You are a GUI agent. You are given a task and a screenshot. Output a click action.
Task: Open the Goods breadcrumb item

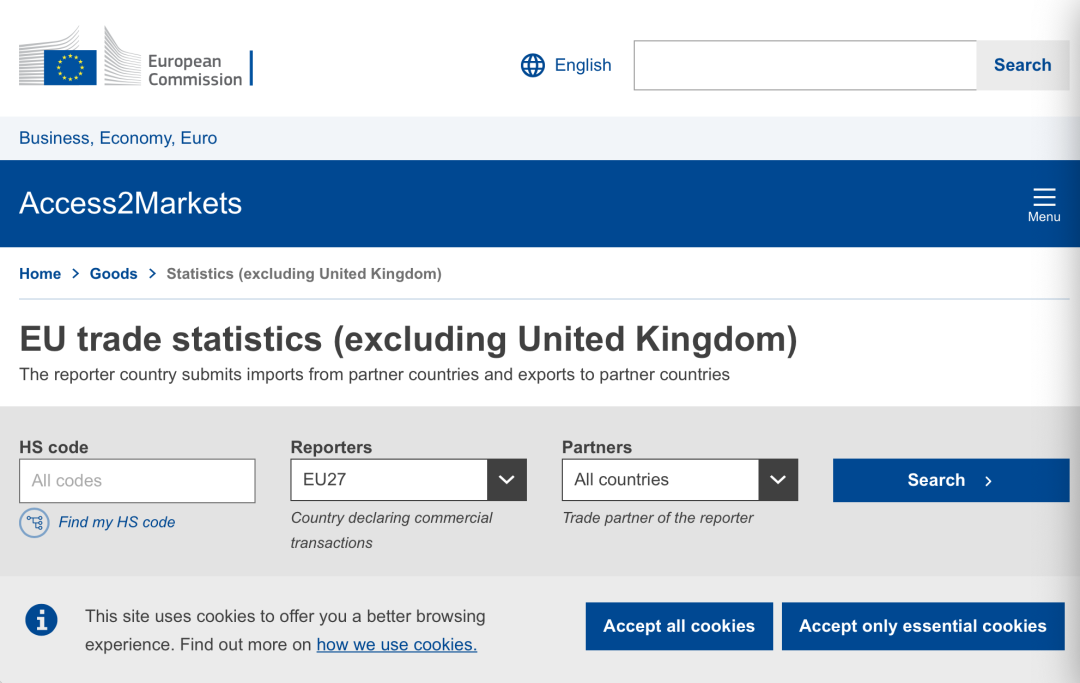pyautogui.click(x=113, y=274)
